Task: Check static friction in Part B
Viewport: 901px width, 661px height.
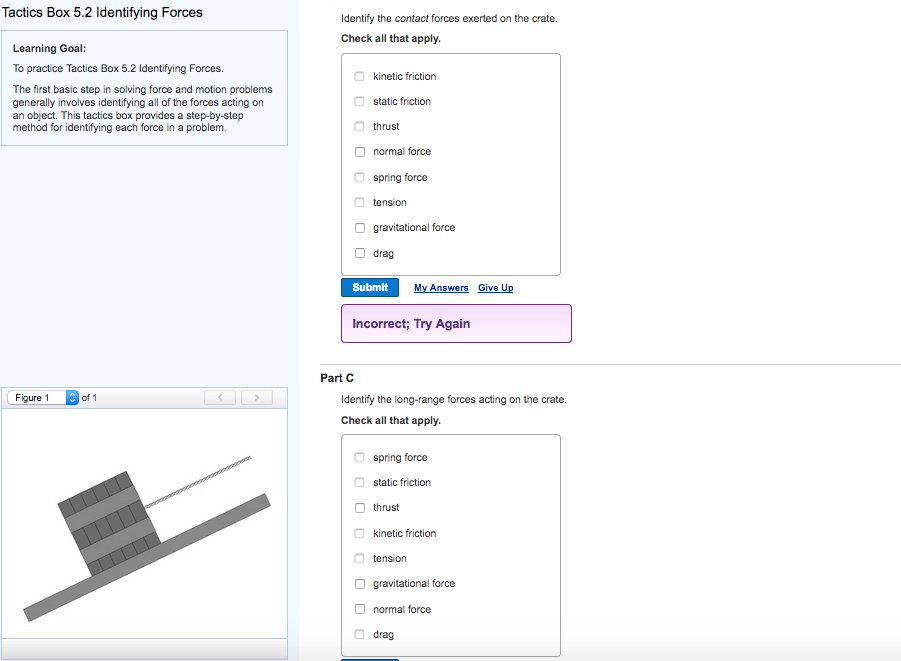Action: click(359, 101)
